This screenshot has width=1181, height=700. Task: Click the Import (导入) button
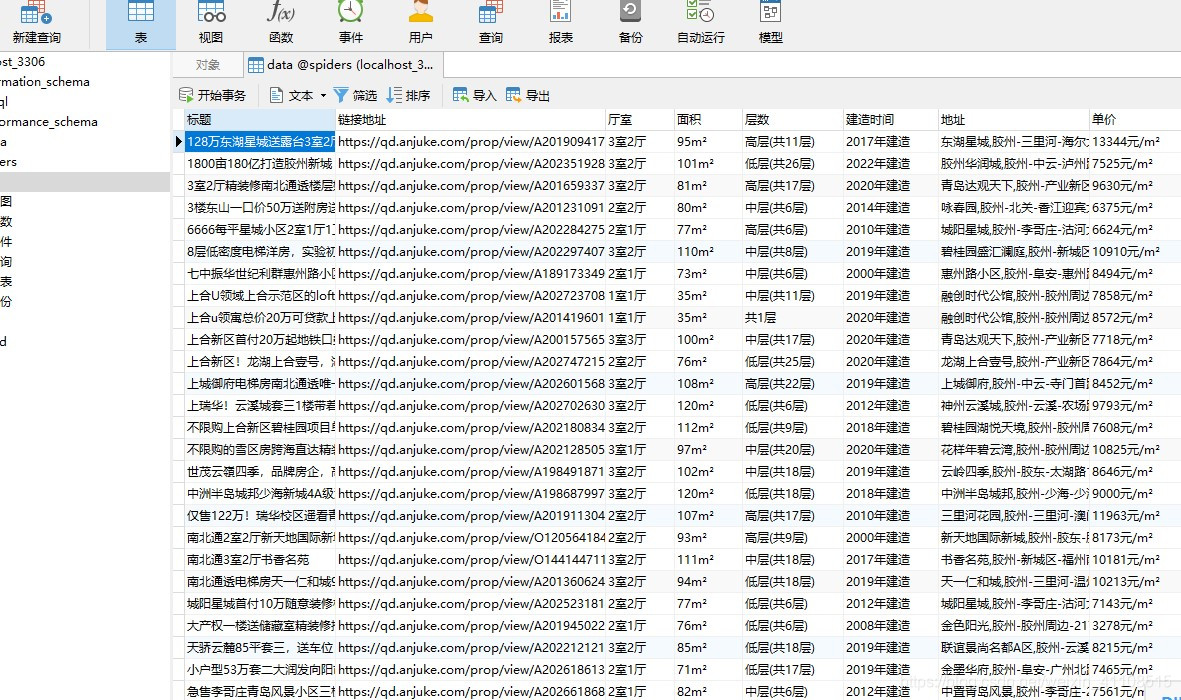(x=474, y=94)
